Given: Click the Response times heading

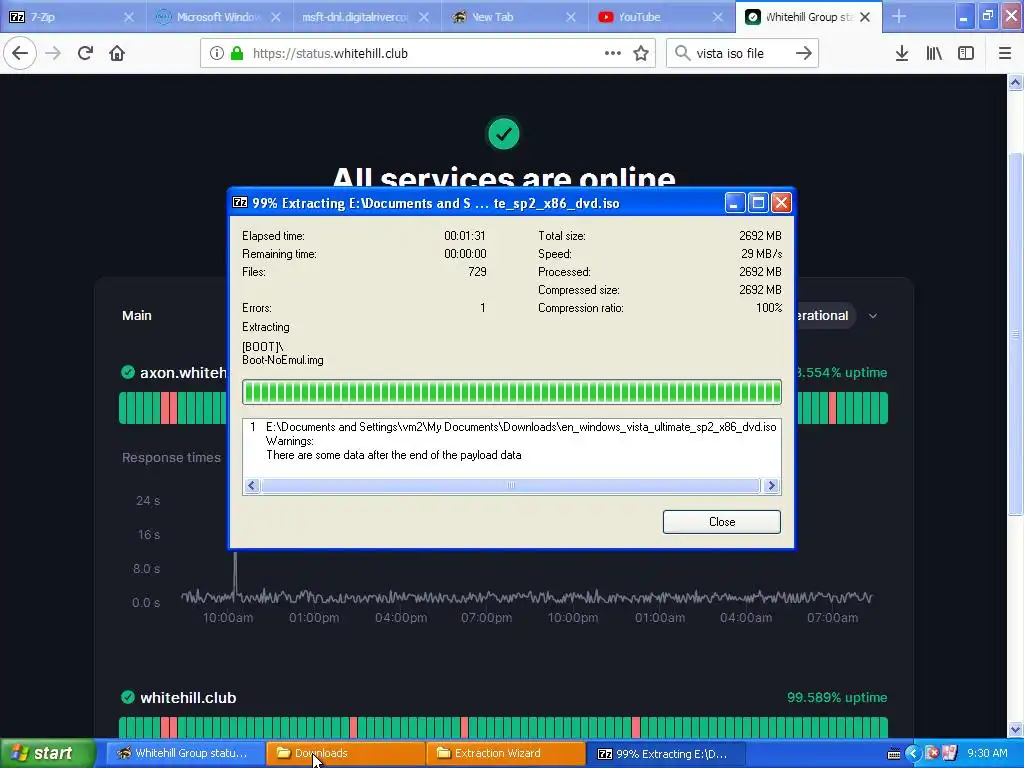Looking at the screenshot, I should click(171, 458).
